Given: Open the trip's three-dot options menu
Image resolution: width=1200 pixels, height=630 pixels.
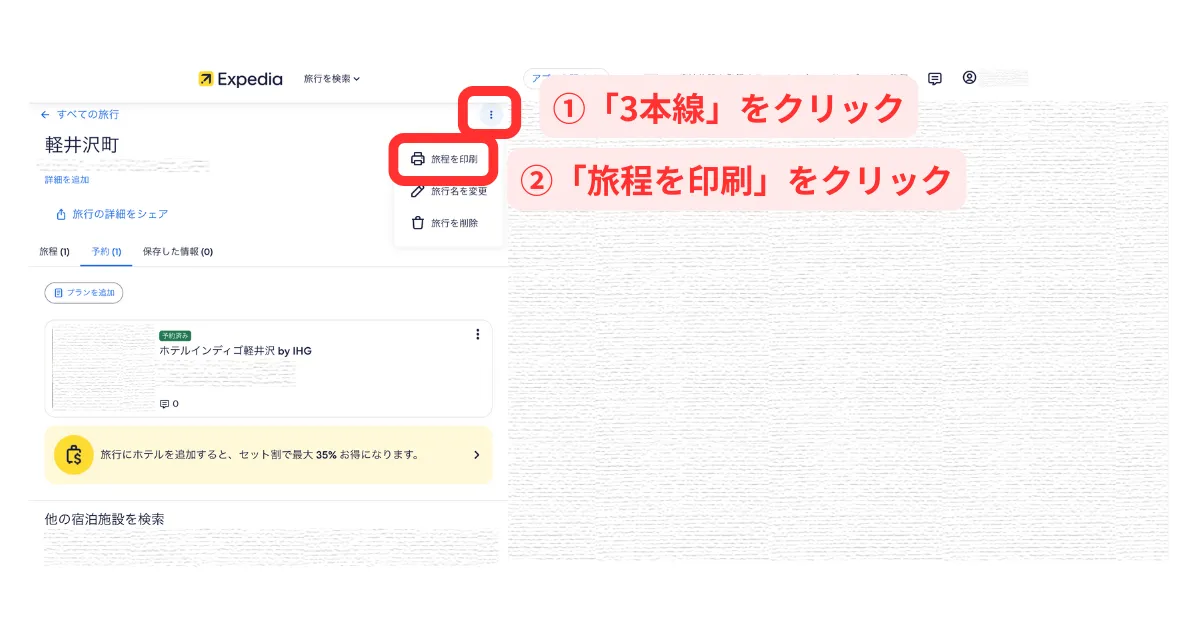Looking at the screenshot, I should coord(491,115).
